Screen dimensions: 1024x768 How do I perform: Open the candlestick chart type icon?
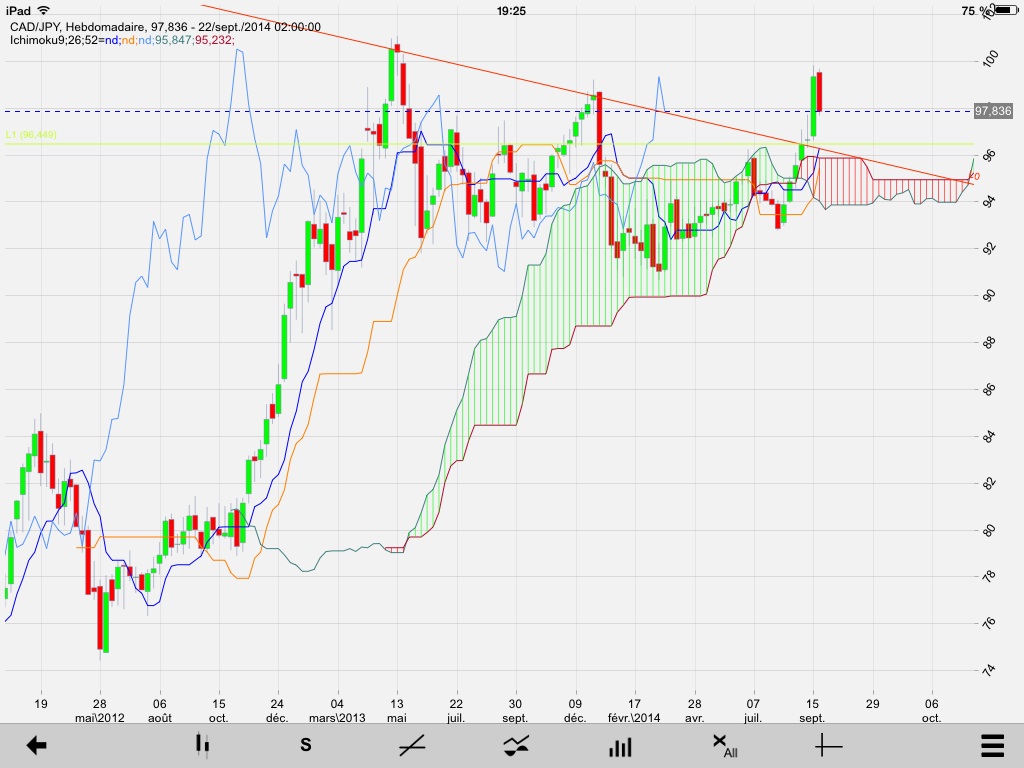point(202,745)
